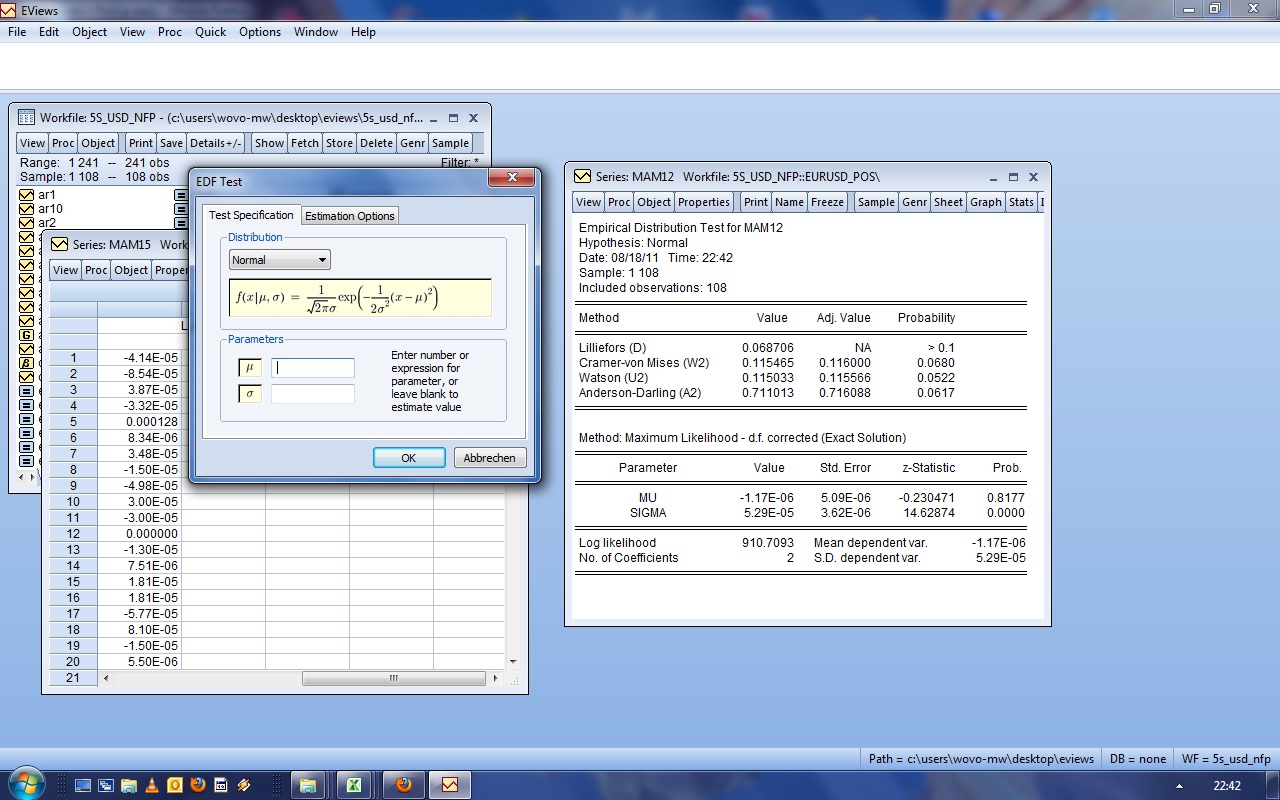Click Save in the Workfile toolbar
The image size is (1280, 800).
tap(171, 143)
